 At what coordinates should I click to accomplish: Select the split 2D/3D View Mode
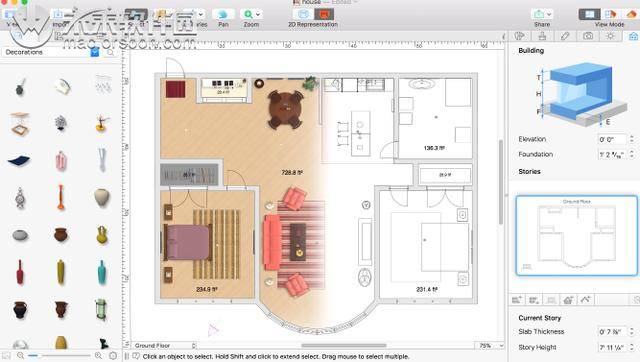pyautogui.click(x=610, y=14)
